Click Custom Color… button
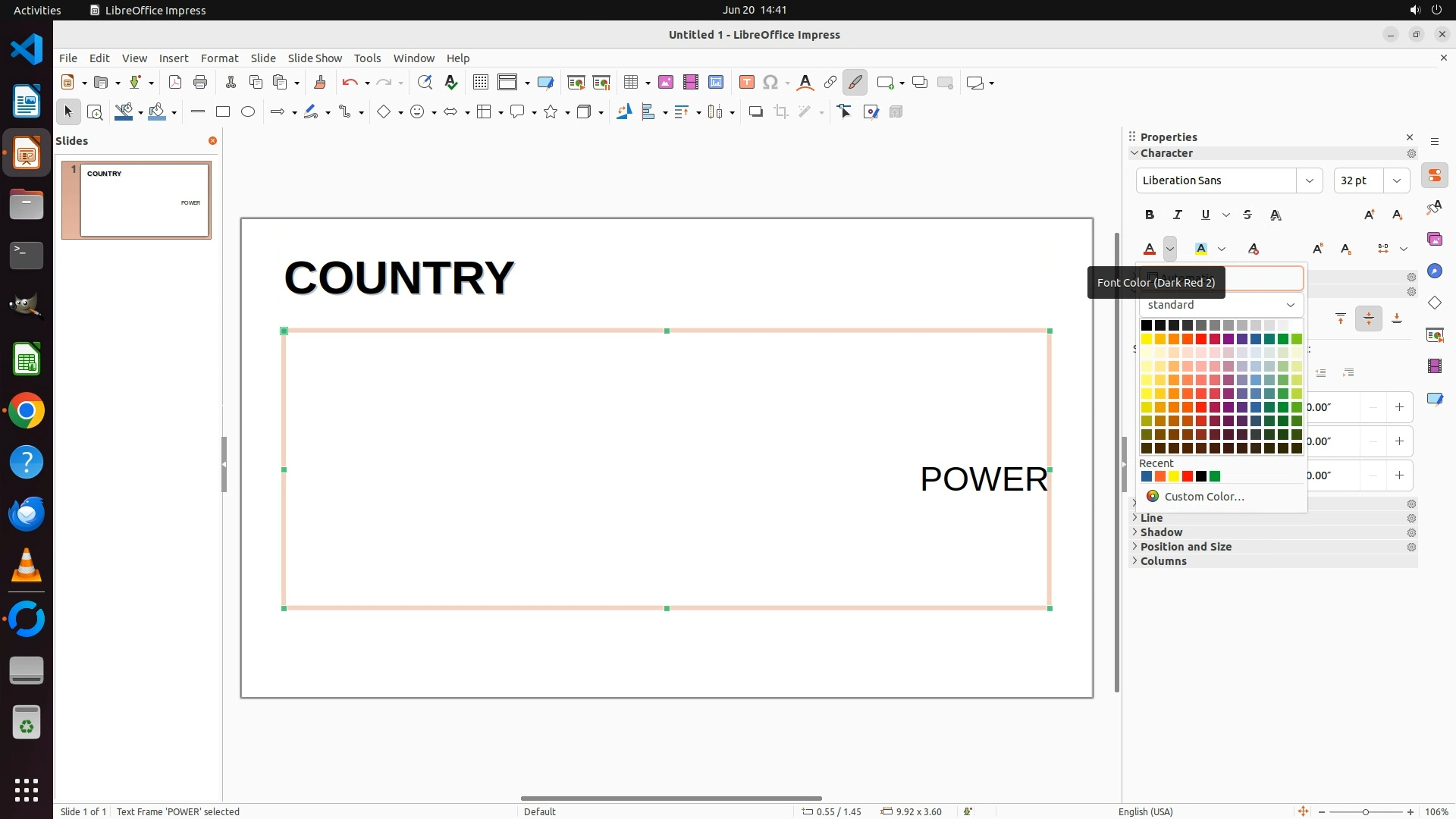Viewport: 1456px width, 819px height. 1203,497
